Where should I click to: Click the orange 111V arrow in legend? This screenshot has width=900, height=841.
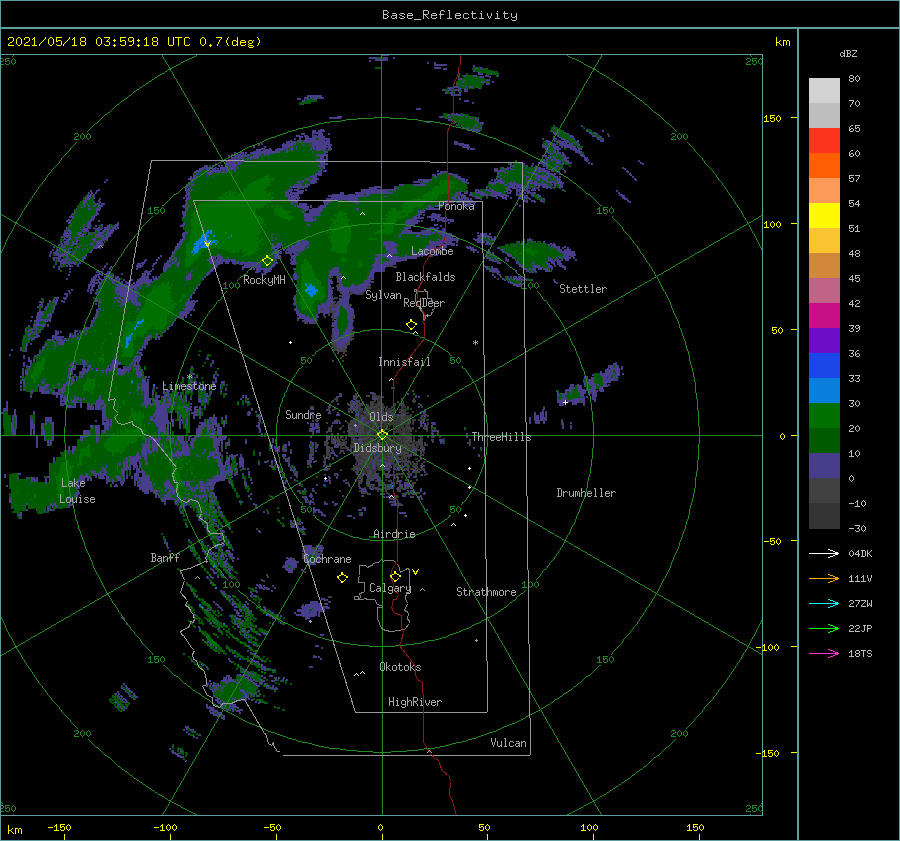tap(824, 579)
